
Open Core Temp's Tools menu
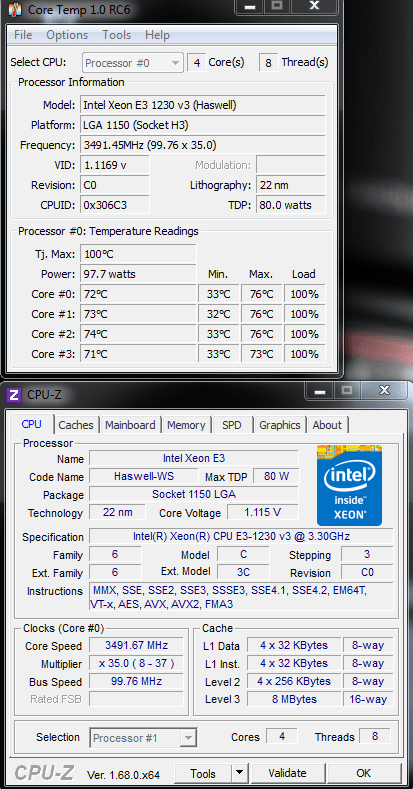[116, 35]
